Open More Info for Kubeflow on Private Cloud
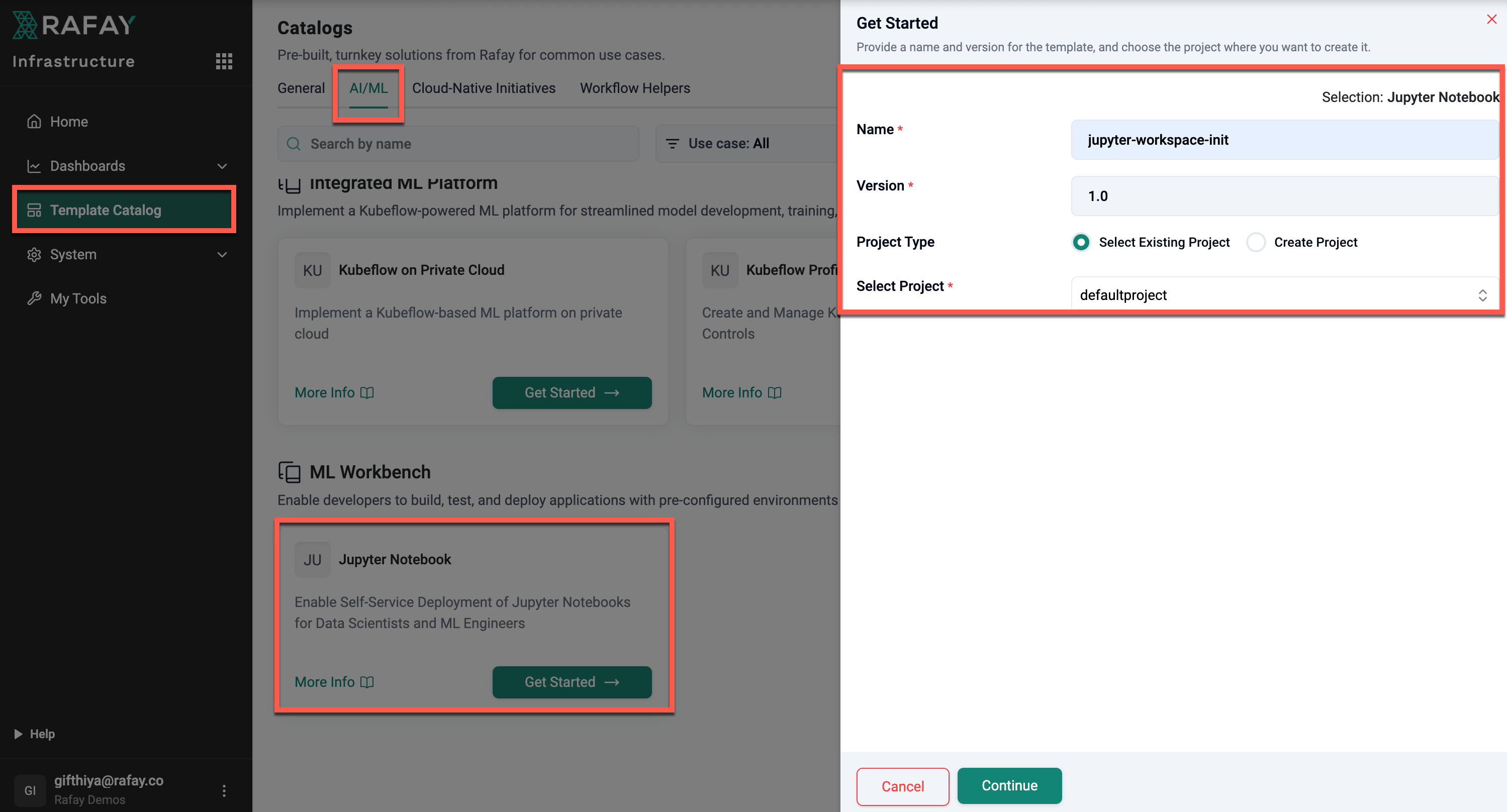 (334, 393)
